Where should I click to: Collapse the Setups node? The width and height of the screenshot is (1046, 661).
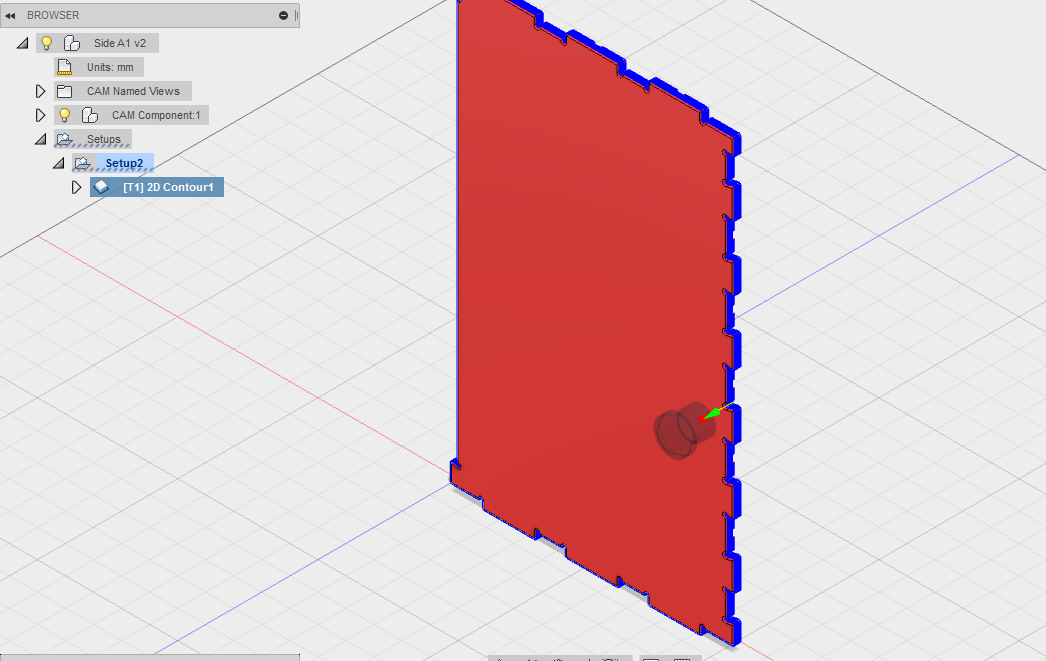tap(41, 139)
